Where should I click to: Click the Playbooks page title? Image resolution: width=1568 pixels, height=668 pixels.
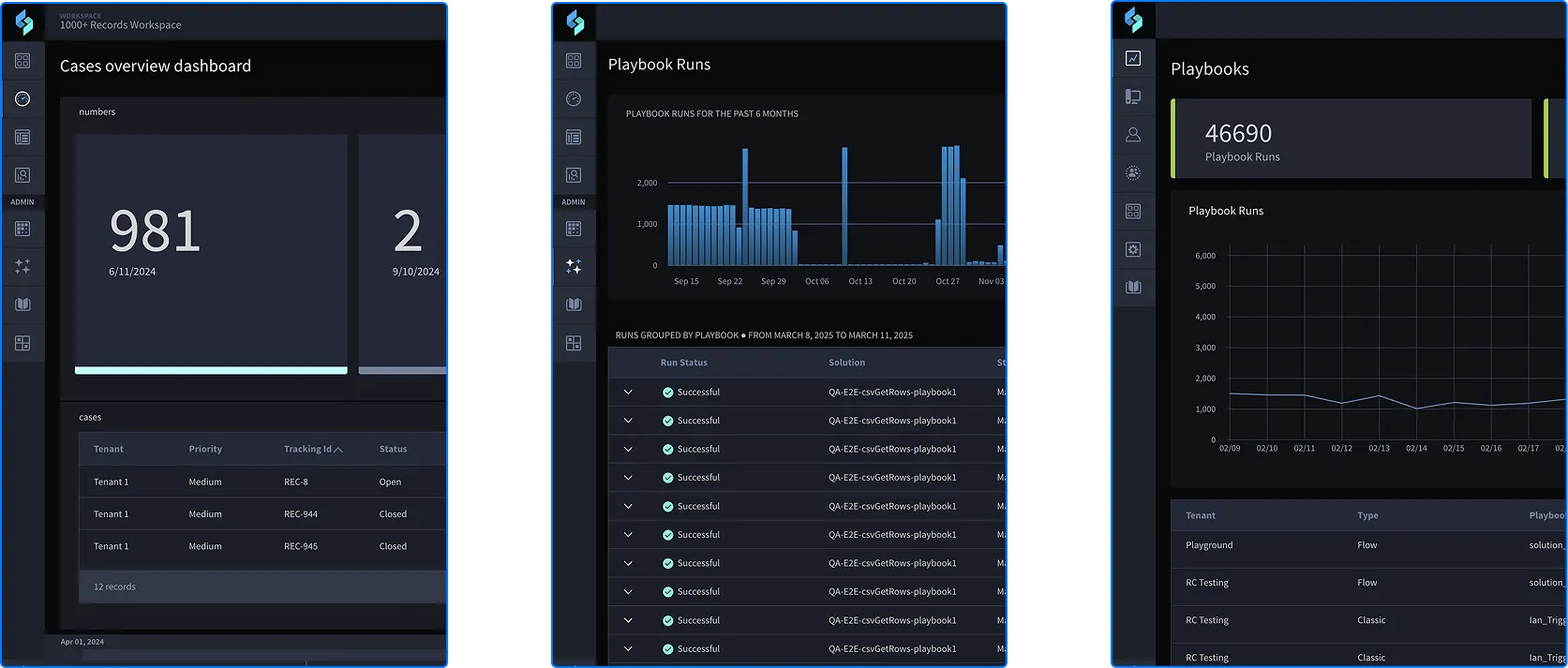click(1209, 68)
